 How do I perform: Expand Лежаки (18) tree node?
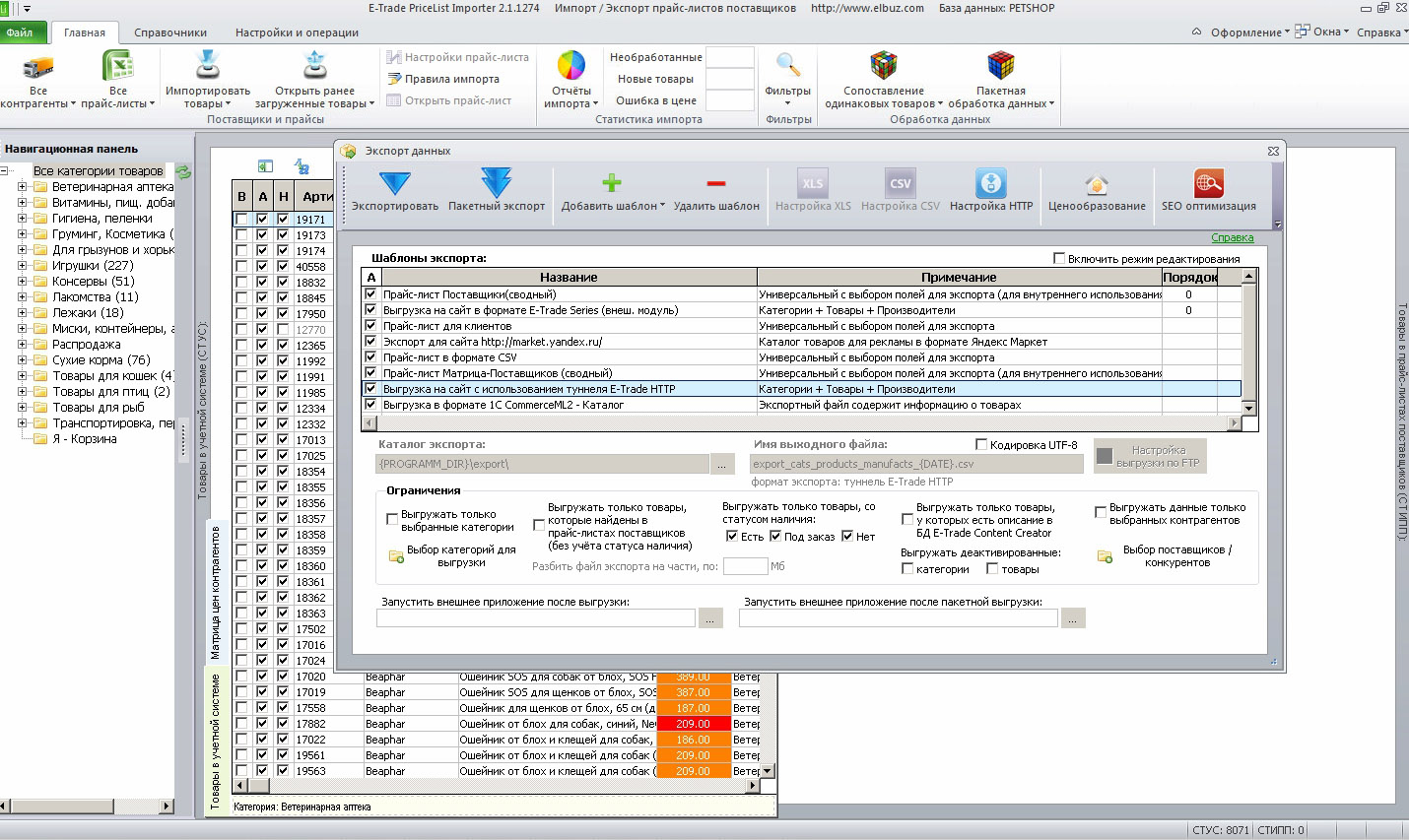tap(22, 313)
